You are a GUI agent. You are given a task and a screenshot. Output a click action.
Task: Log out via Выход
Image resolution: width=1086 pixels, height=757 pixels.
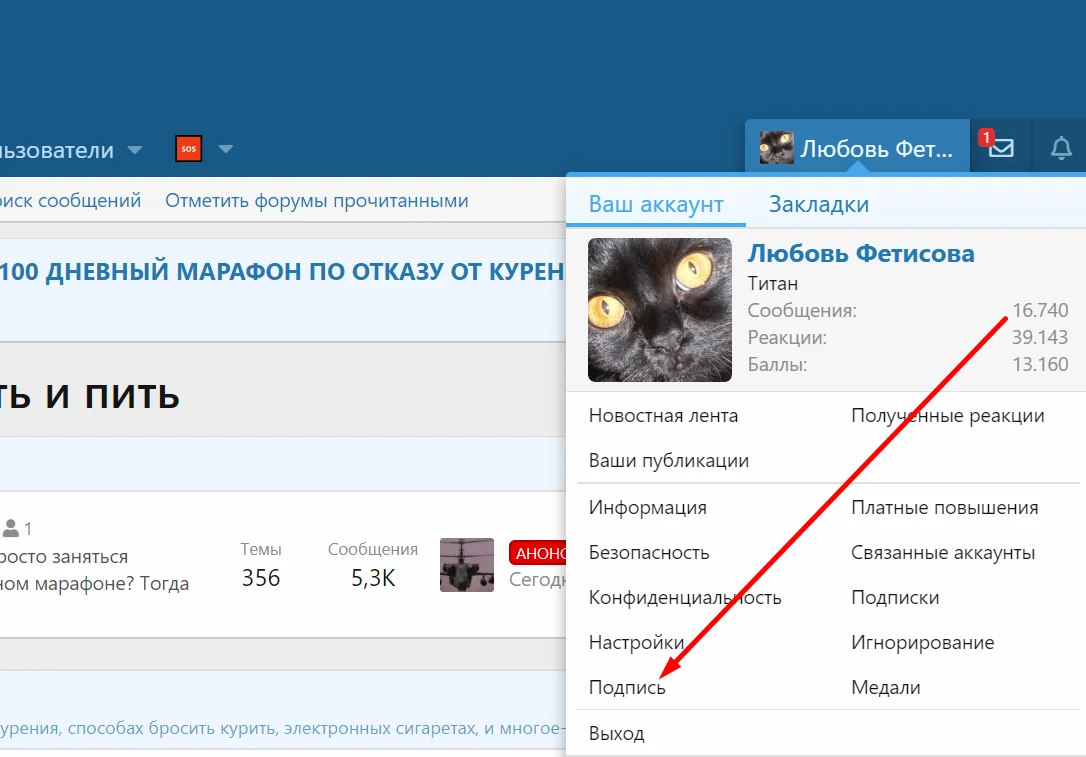coord(617,733)
